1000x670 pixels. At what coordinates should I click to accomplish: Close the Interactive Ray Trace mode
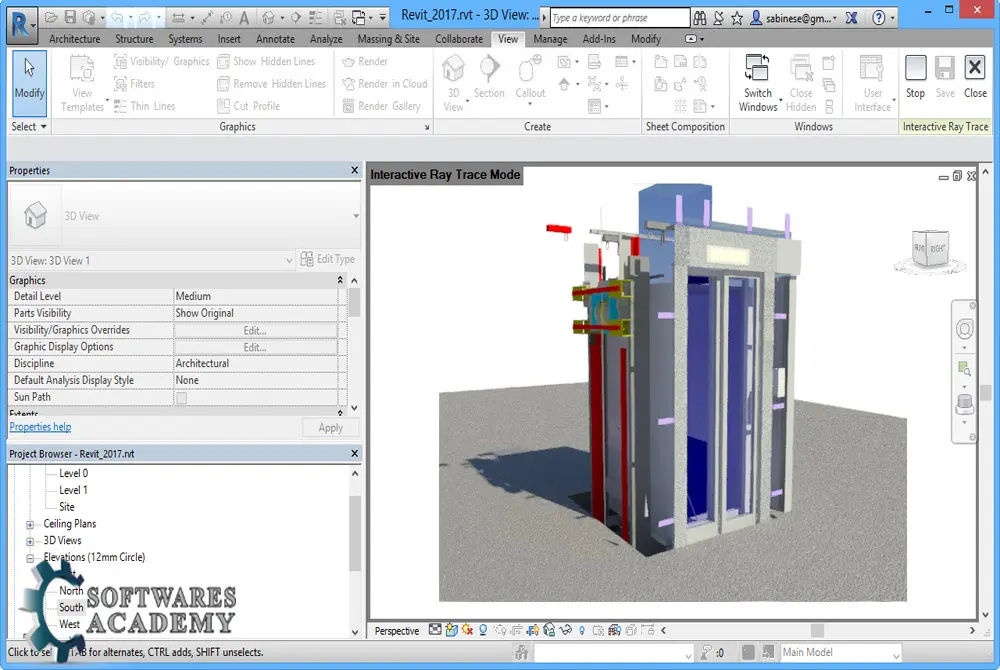(x=975, y=76)
